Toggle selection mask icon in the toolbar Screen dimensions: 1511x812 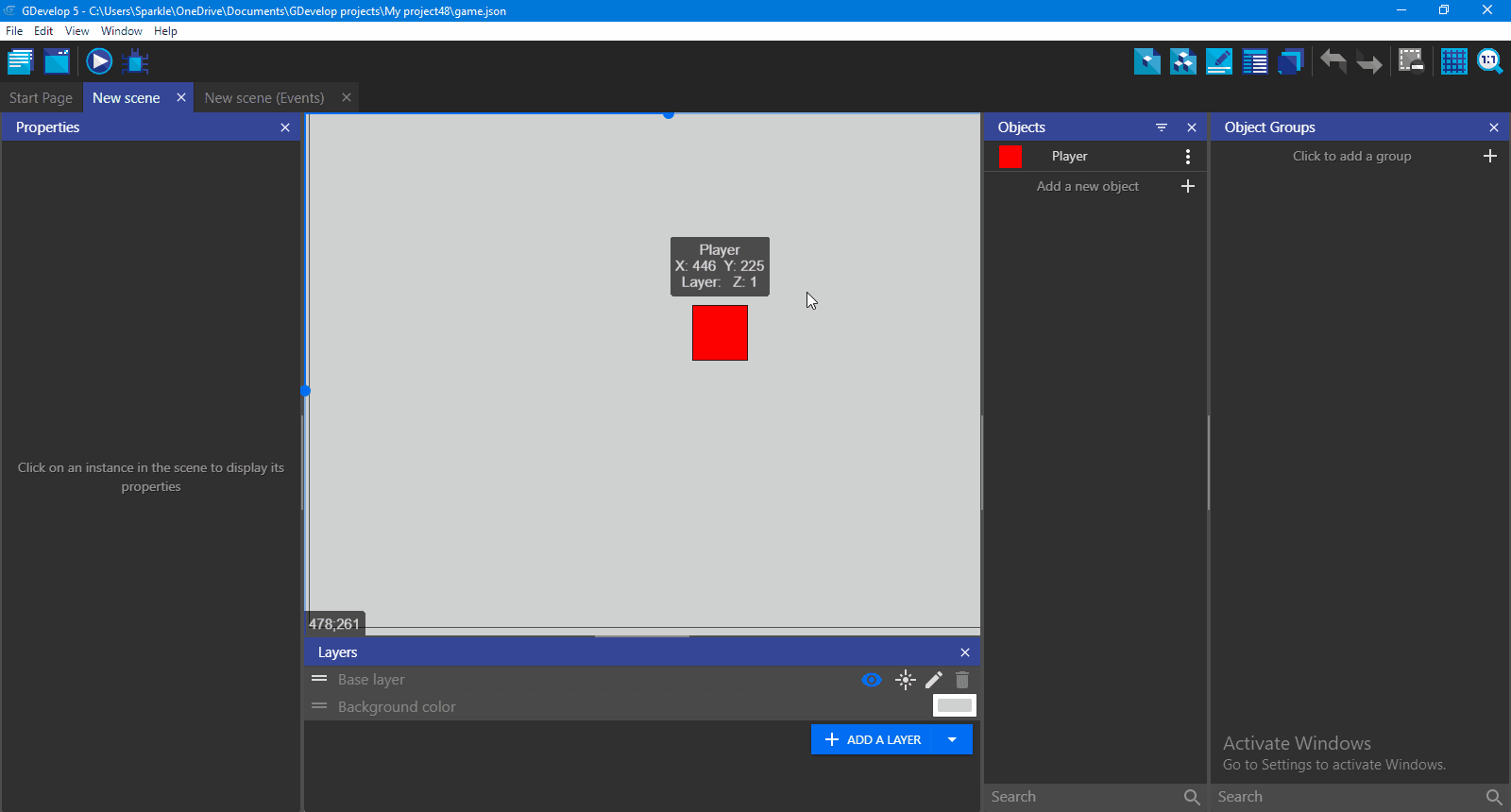[1411, 61]
